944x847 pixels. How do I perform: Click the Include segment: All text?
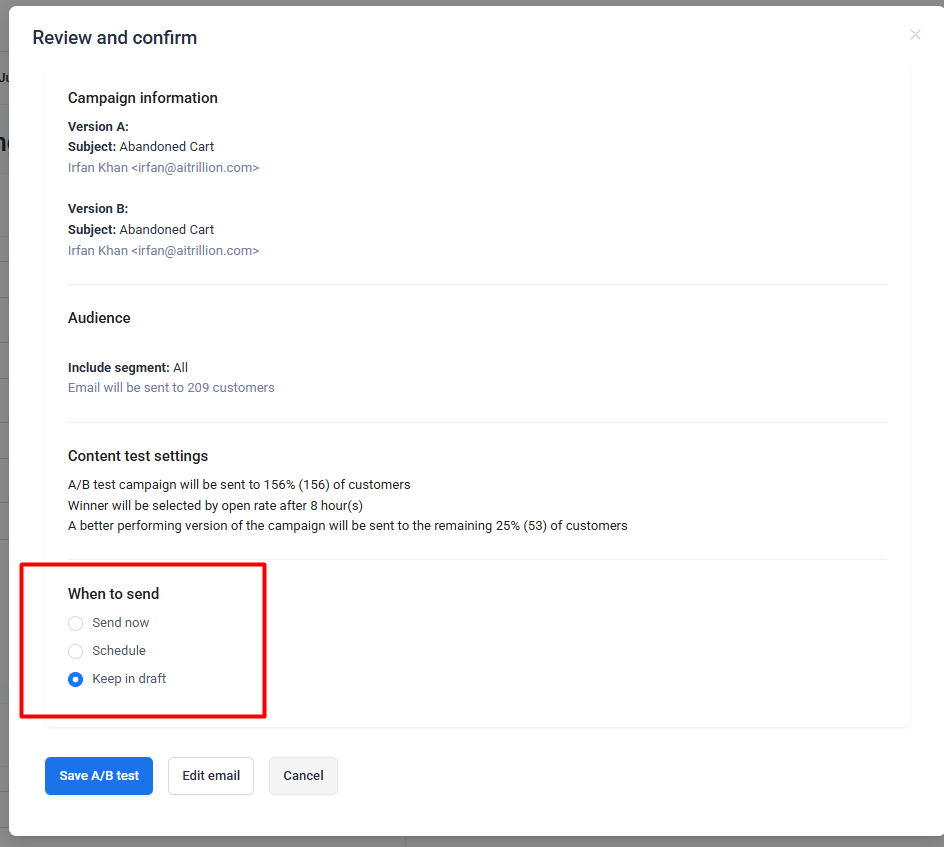(128, 368)
